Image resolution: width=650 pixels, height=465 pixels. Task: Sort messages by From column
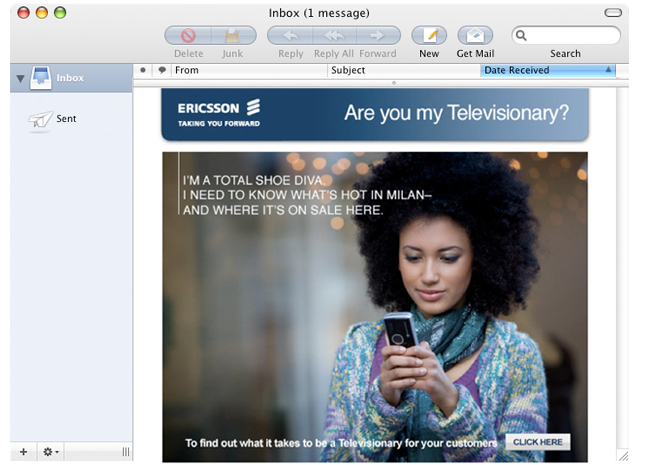(x=250, y=70)
